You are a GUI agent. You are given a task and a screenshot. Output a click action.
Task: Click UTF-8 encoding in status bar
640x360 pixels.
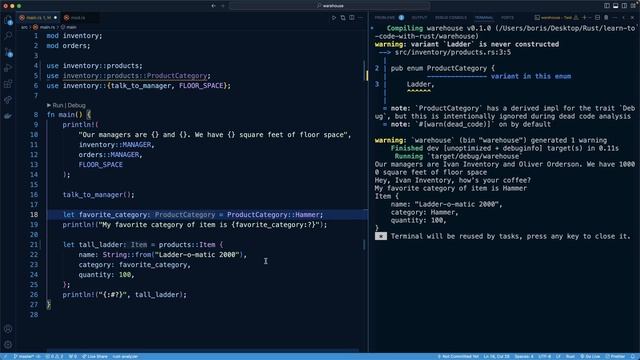544,356
